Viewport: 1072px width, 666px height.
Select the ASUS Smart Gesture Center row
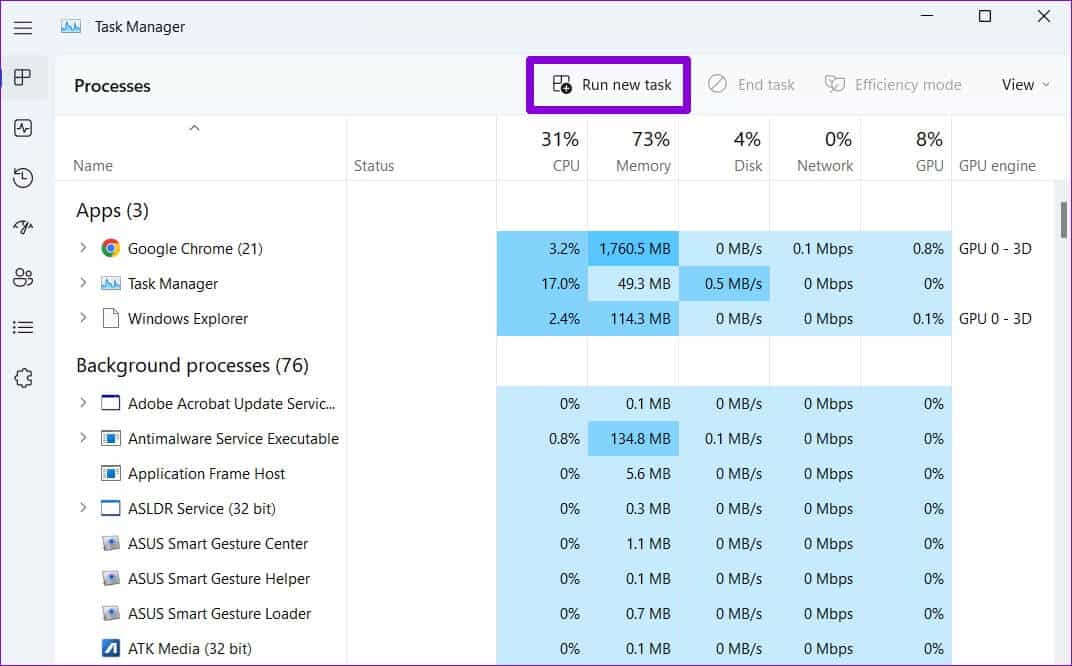tap(554, 544)
